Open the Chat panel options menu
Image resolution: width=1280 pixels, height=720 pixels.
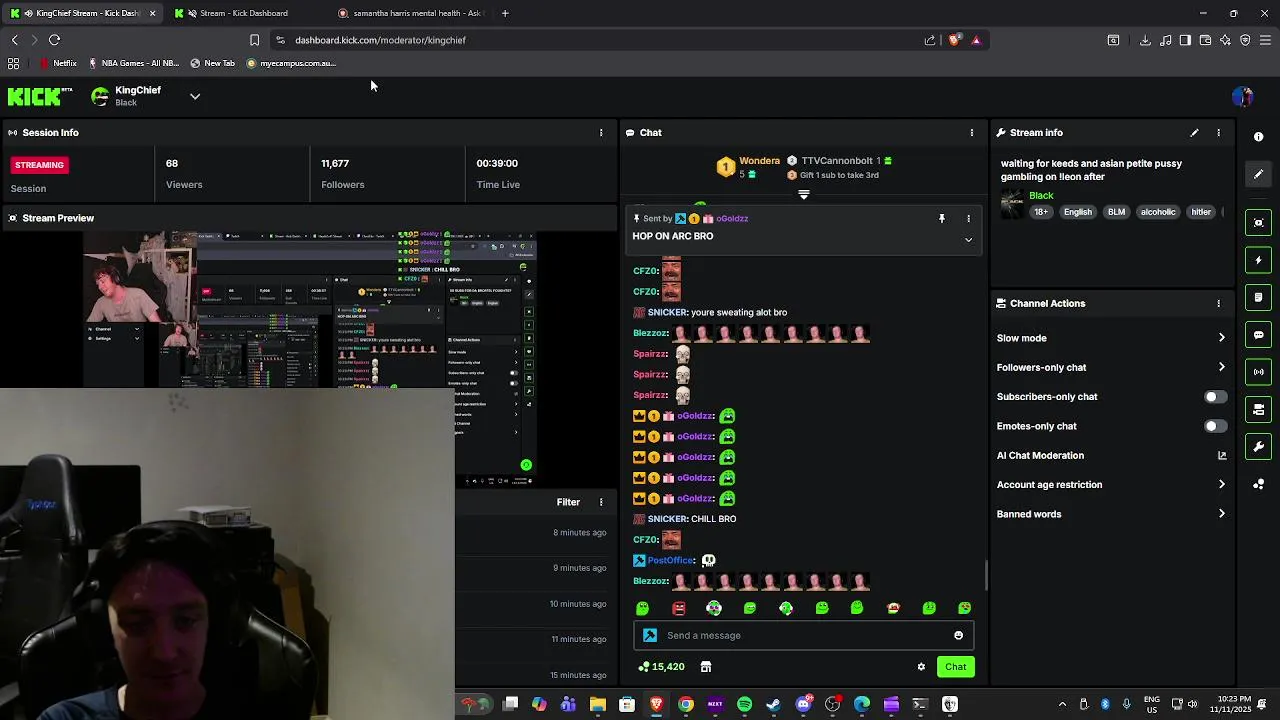pyautogui.click(x=971, y=132)
